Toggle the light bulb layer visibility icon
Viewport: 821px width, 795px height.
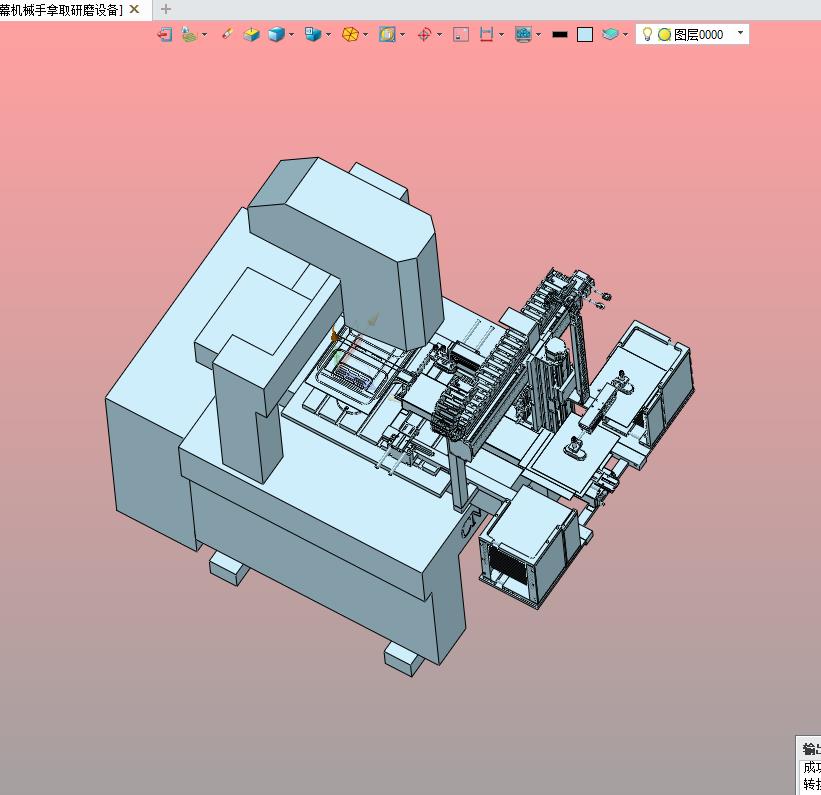pyautogui.click(x=647, y=35)
